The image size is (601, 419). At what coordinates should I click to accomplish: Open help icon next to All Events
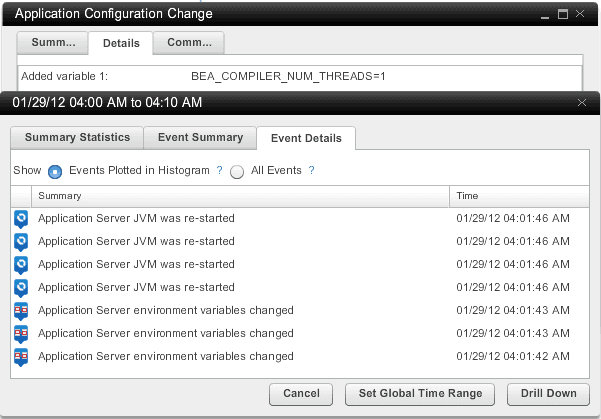point(311,171)
